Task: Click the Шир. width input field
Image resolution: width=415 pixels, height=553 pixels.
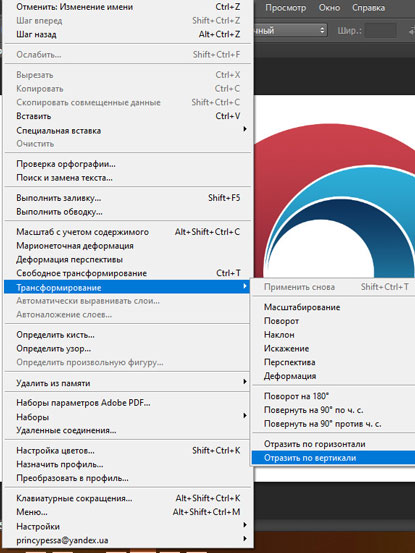Action: (381, 31)
